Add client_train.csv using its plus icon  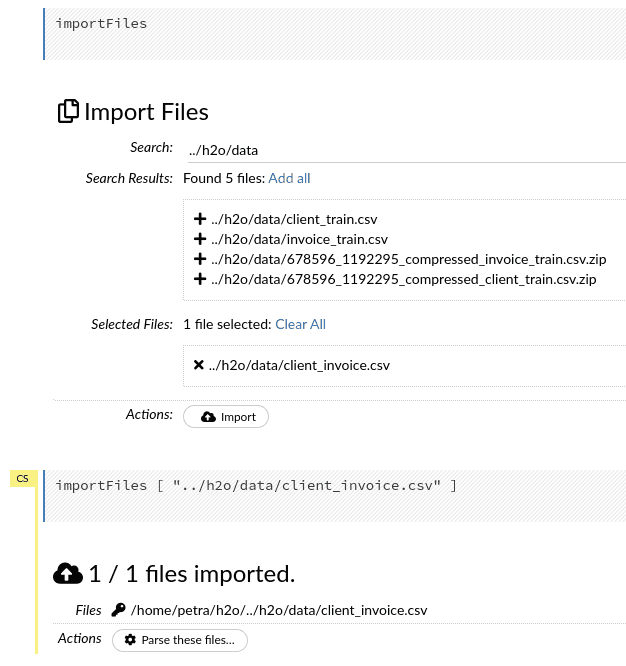(200, 219)
